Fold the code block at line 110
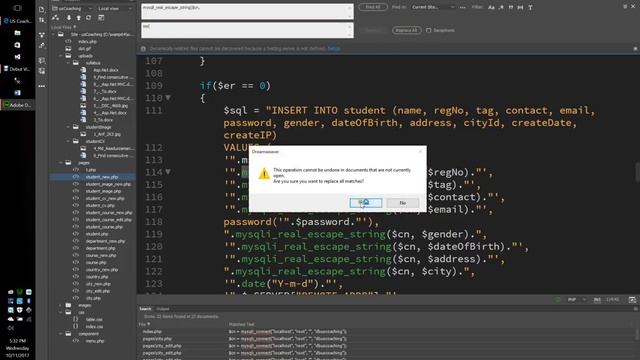This screenshot has height=360, width=640. (x=168, y=98)
